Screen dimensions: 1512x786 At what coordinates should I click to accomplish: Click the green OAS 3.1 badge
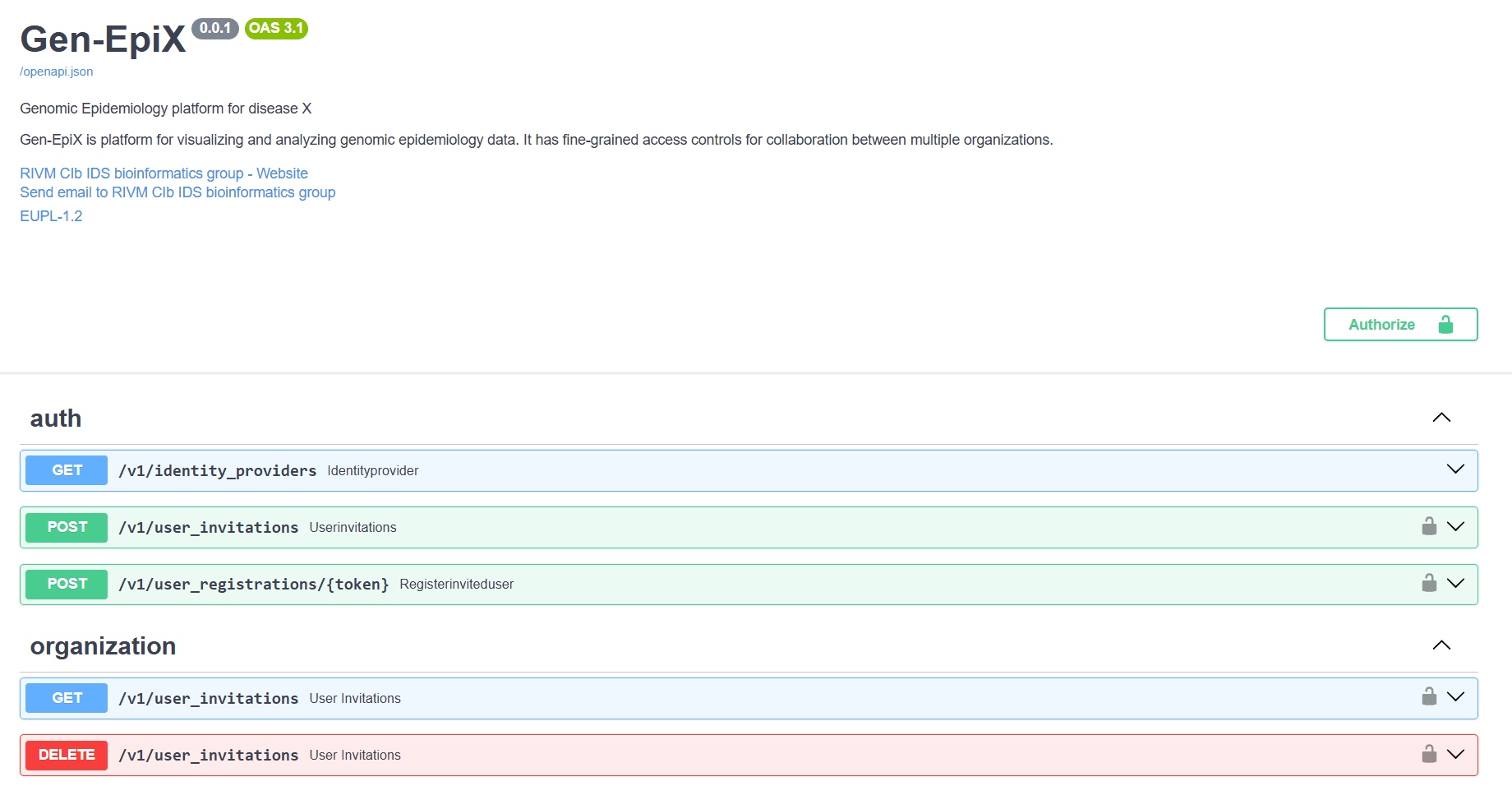tap(276, 29)
